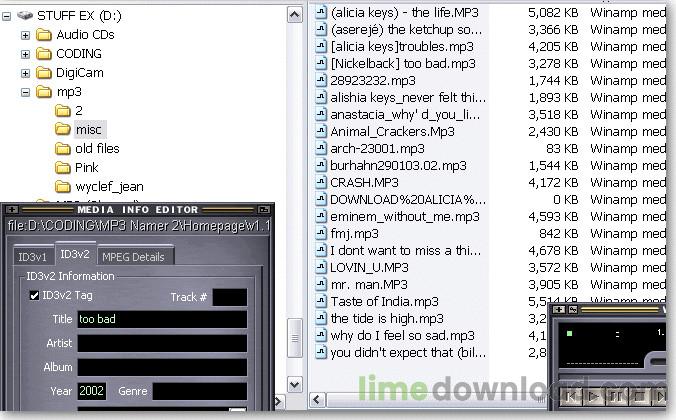Screen dimensions: 676x420
Task: Select file 'eminem_without_me.mp3'
Action: 404,216
